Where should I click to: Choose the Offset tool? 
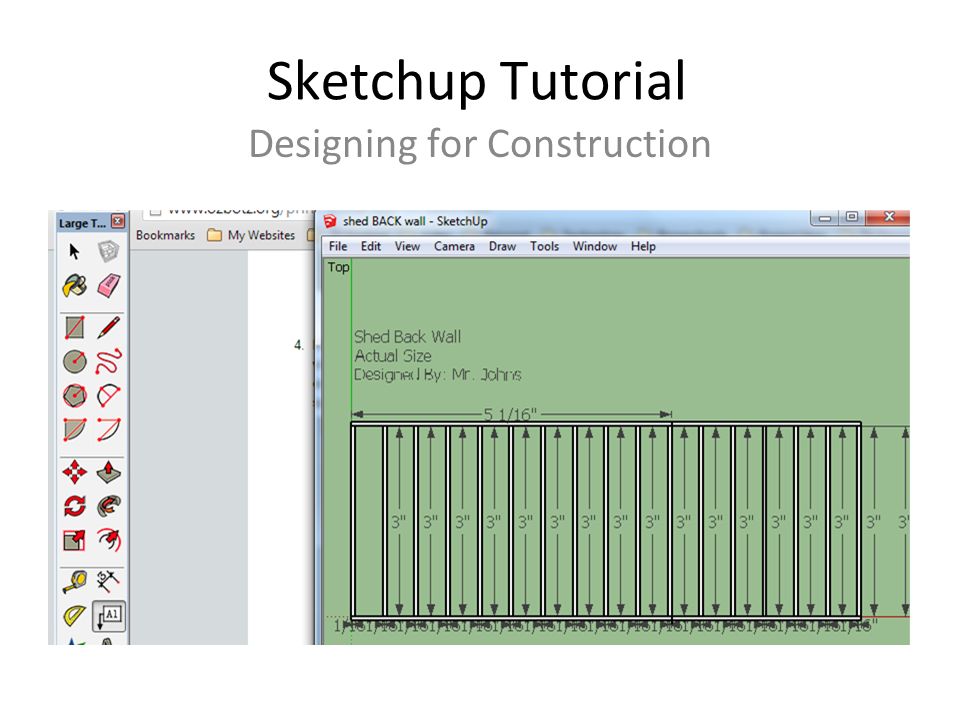click(x=108, y=540)
